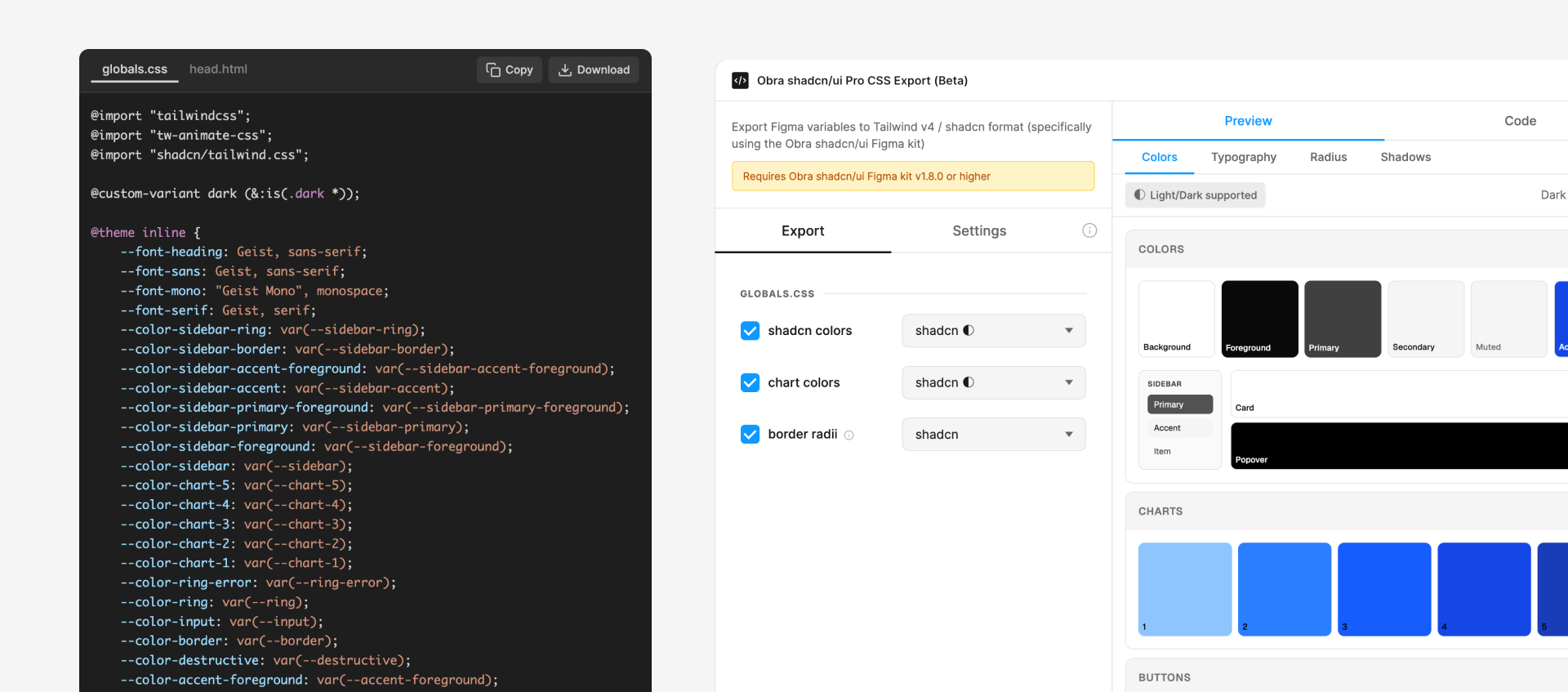Click chart color swatch 4

[1484, 589]
